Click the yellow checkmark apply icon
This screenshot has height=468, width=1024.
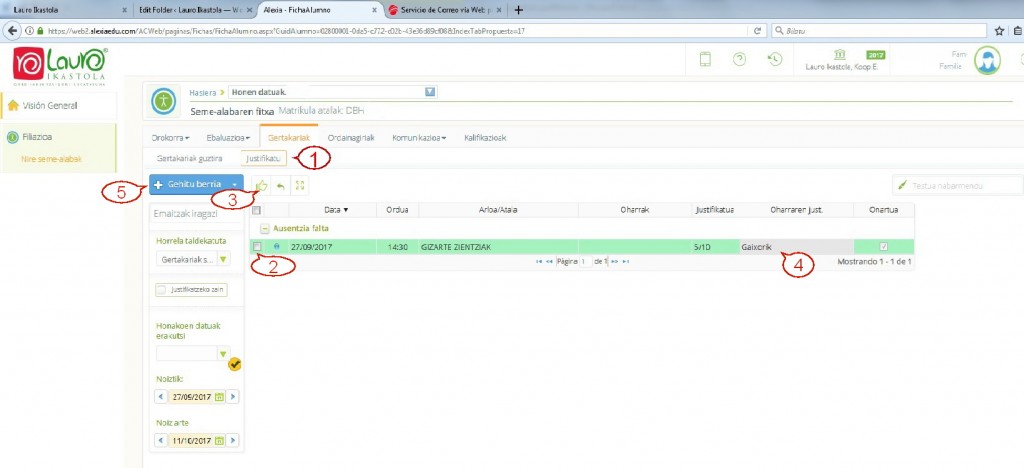click(x=235, y=364)
